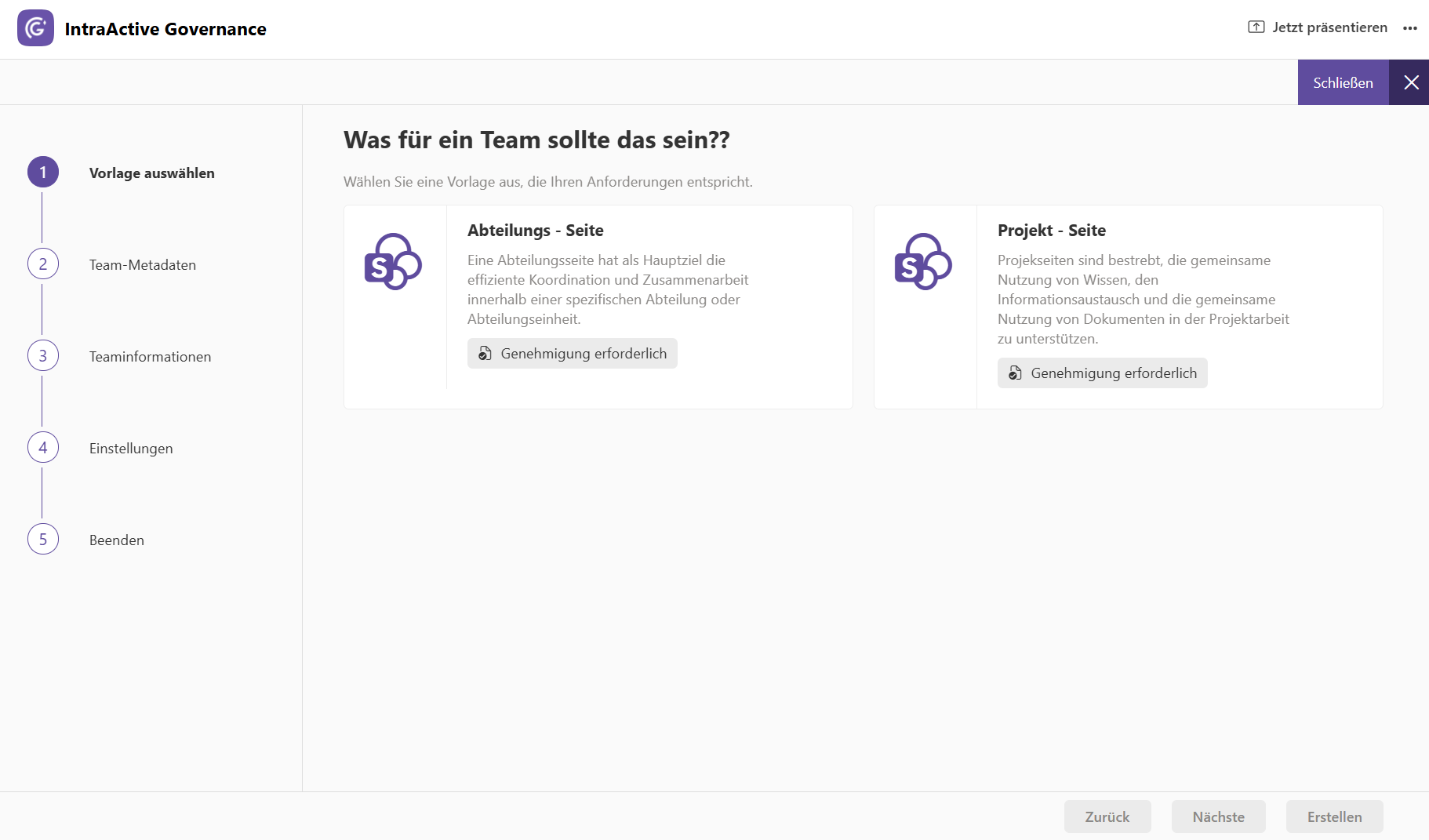The image size is (1429, 840).
Task: Go to Team-Metadaten step
Action: click(143, 265)
